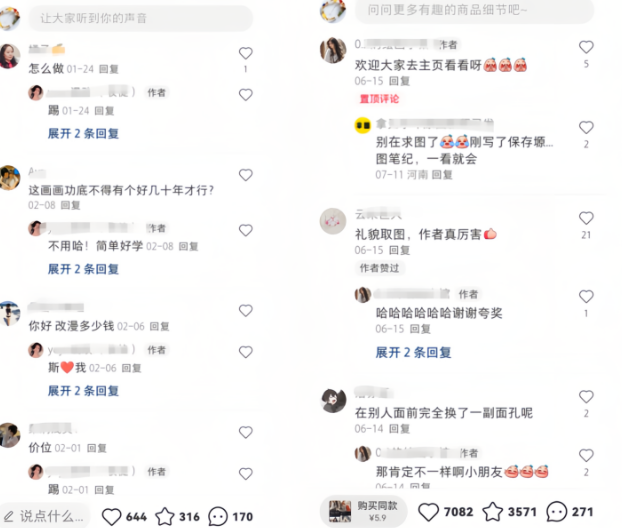Like the pinned "欢迎大家去主页看看呀" comment

586,47
